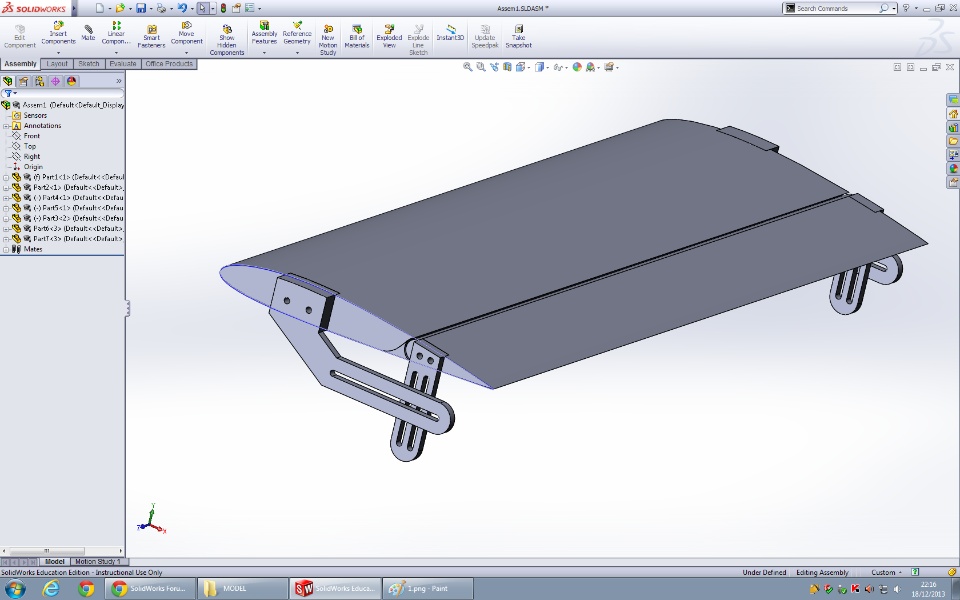Screen dimensions: 960x600
Task: Expand the Mates folder node
Action: pyautogui.click(x=6, y=250)
